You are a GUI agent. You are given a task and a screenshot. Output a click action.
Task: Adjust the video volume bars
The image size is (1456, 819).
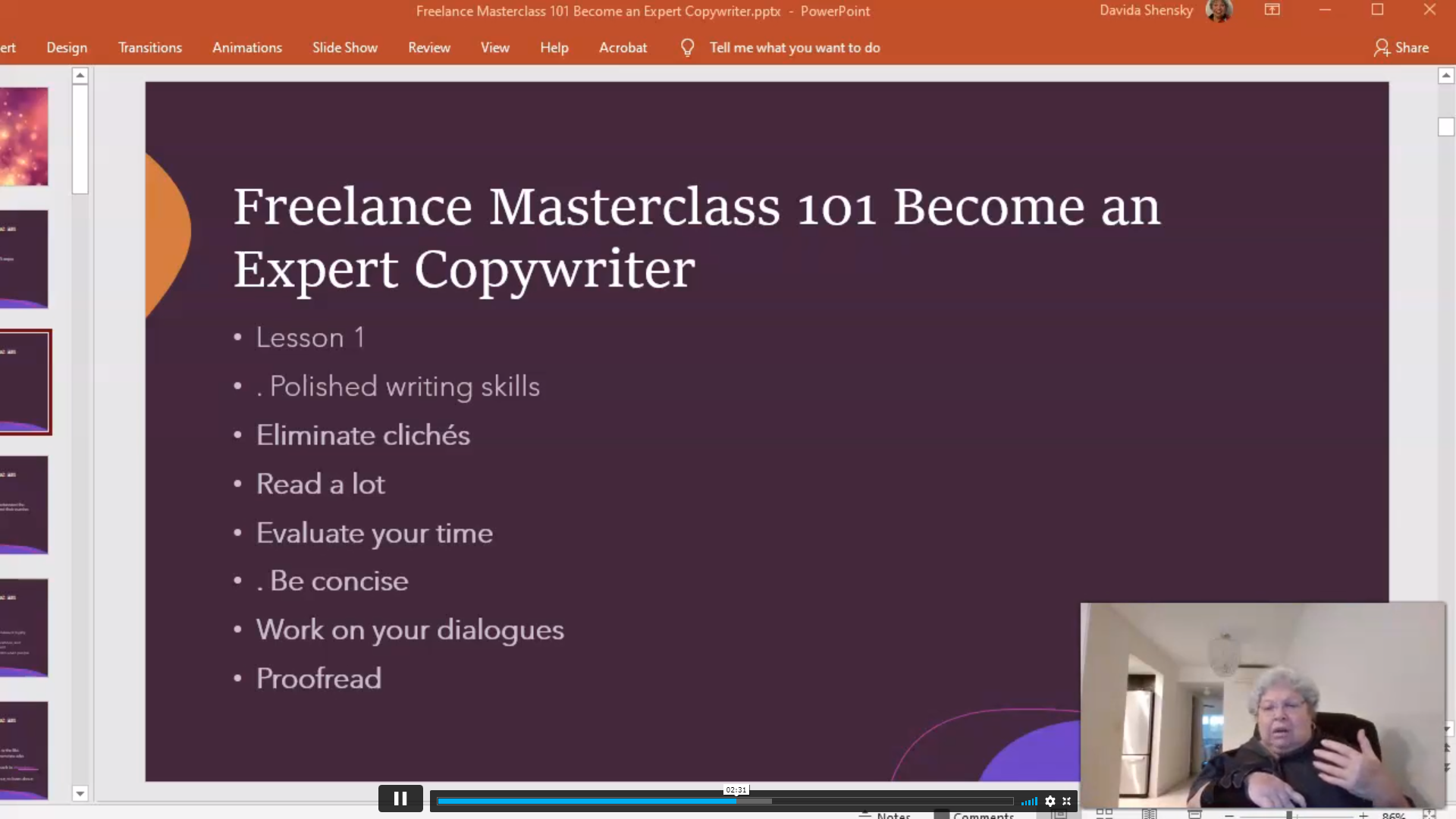1029,802
